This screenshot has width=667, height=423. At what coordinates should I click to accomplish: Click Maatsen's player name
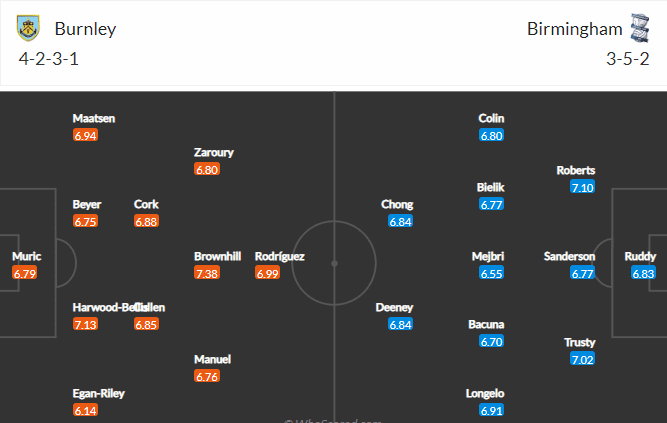pyautogui.click(x=94, y=118)
